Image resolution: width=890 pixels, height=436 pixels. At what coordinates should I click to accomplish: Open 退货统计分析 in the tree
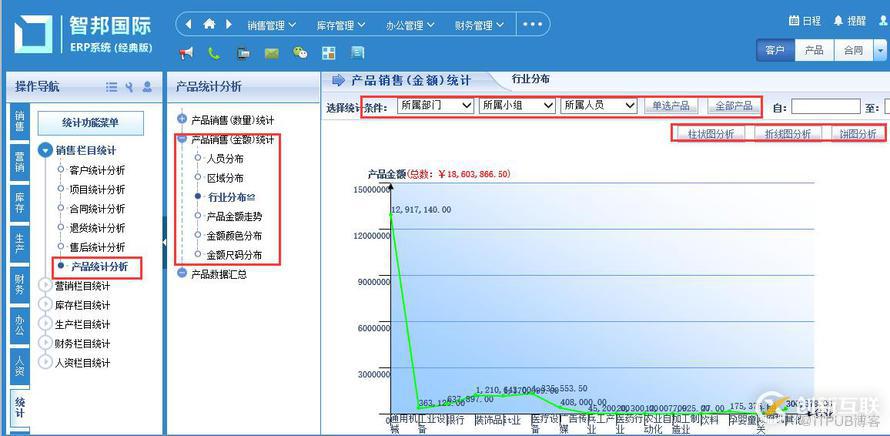click(x=97, y=228)
